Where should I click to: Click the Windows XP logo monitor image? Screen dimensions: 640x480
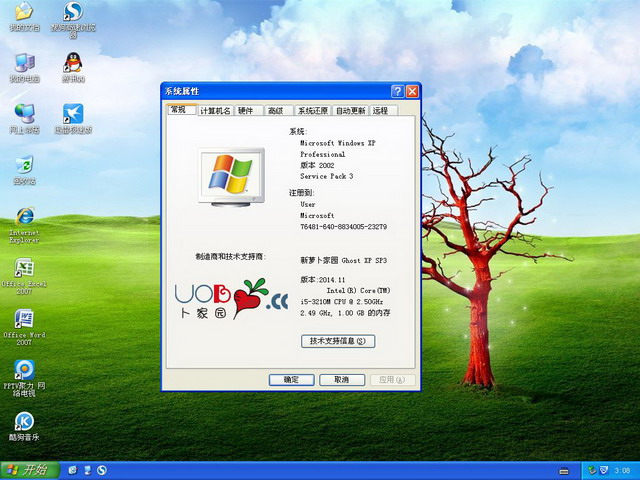coord(231,177)
